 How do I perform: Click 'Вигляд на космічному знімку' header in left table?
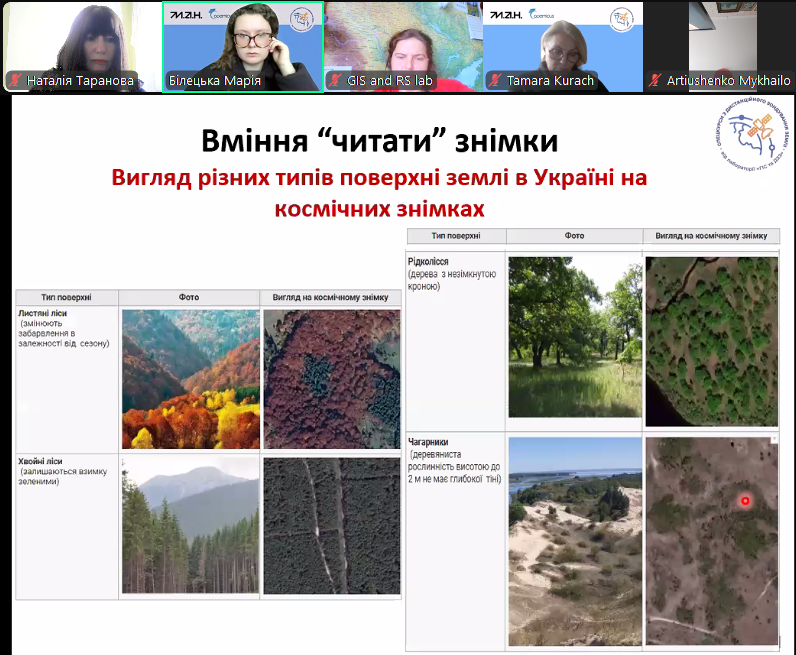330,297
